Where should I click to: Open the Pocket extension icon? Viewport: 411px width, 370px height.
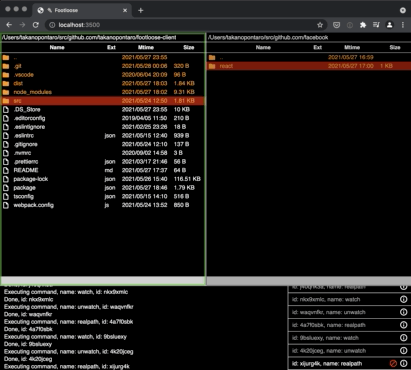click(x=337, y=25)
